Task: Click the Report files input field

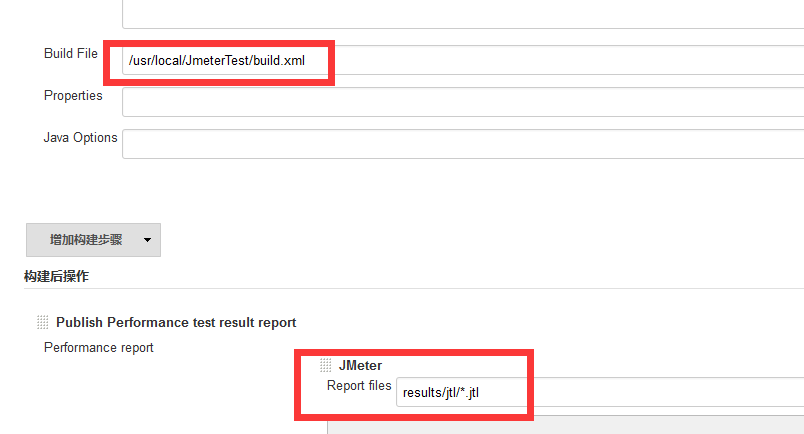Action: coord(600,392)
